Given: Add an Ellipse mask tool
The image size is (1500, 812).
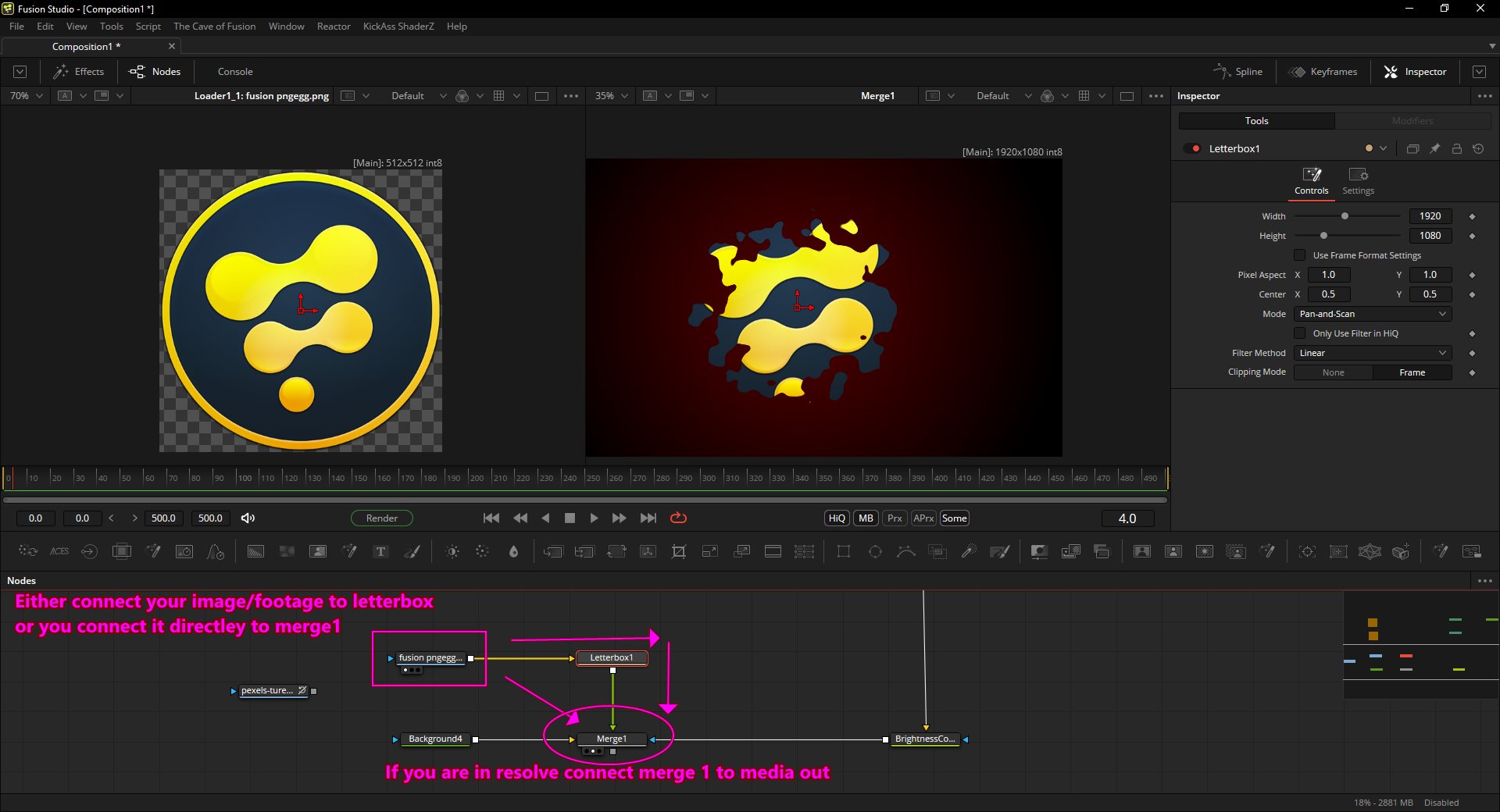Looking at the screenshot, I should 875,551.
